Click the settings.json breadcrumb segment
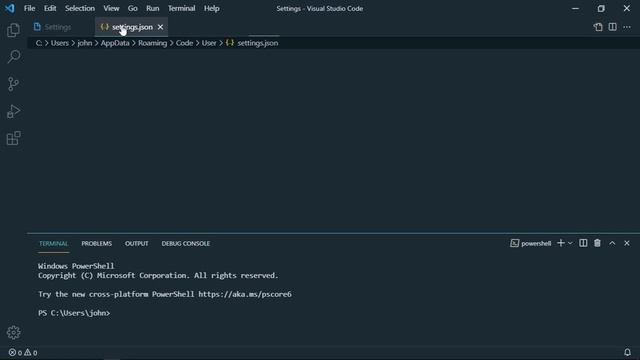The image size is (640, 360). 252,43
